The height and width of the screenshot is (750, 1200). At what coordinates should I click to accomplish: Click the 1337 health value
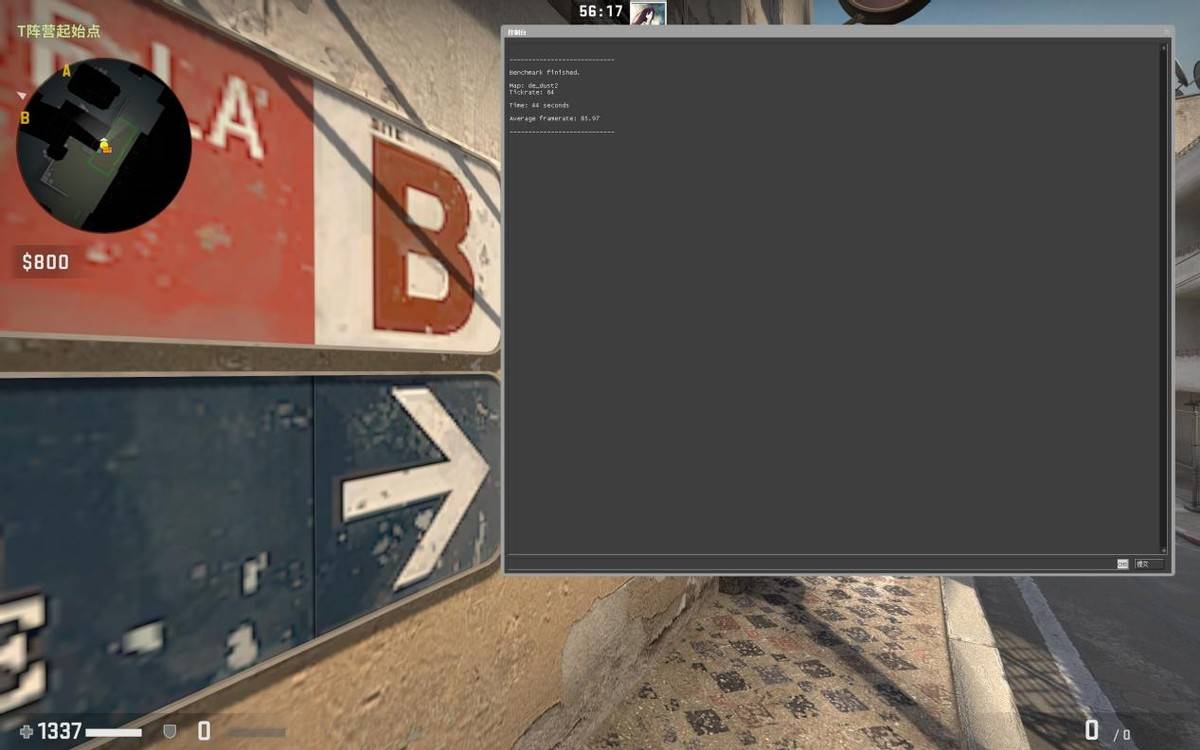60,731
